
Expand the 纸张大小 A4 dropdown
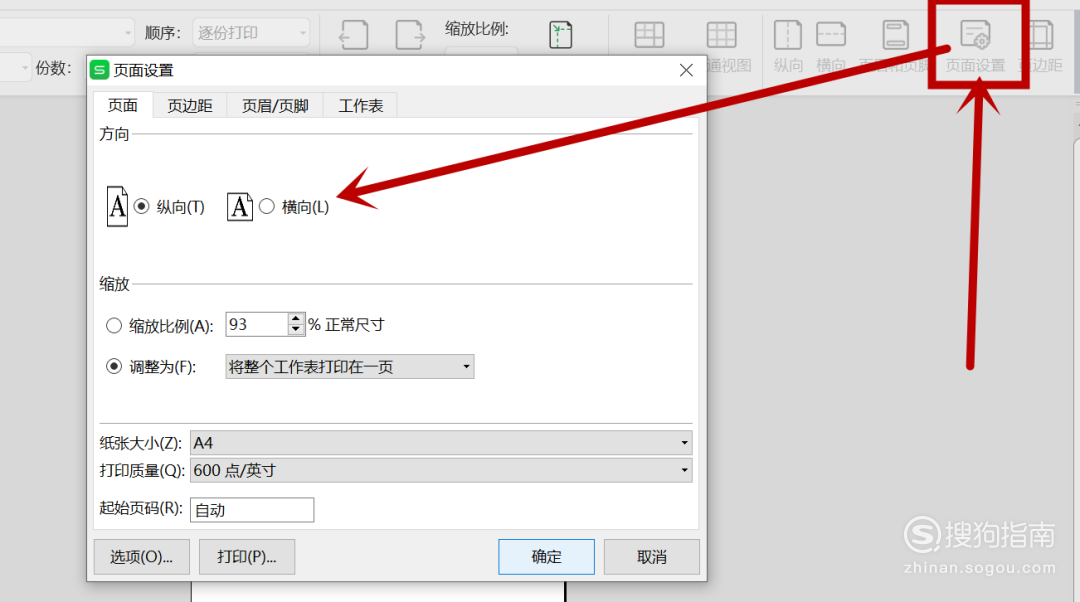click(x=441, y=443)
